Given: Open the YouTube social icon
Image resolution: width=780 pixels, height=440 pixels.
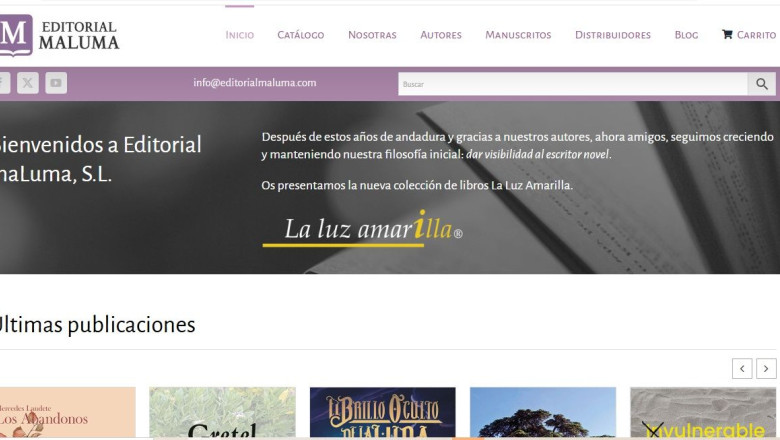Looking at the screenshot, I should click(x=56, y=83).
